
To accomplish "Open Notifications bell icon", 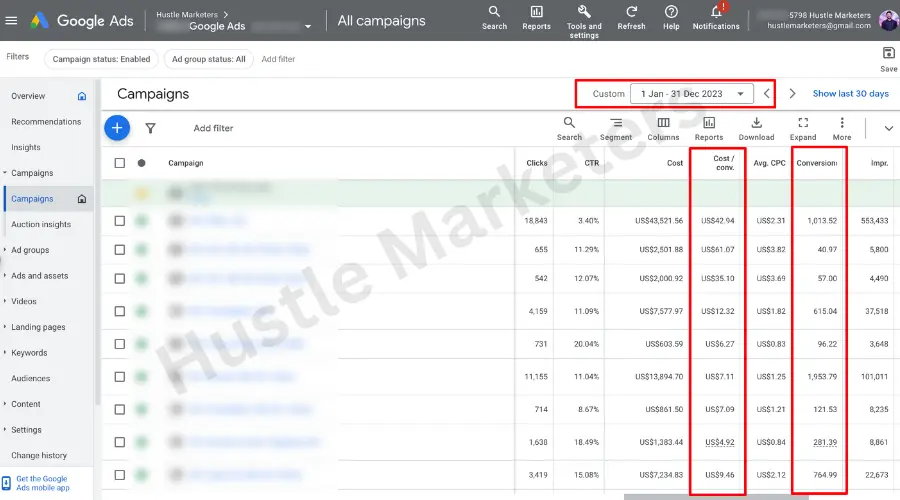I will (716, 12).
